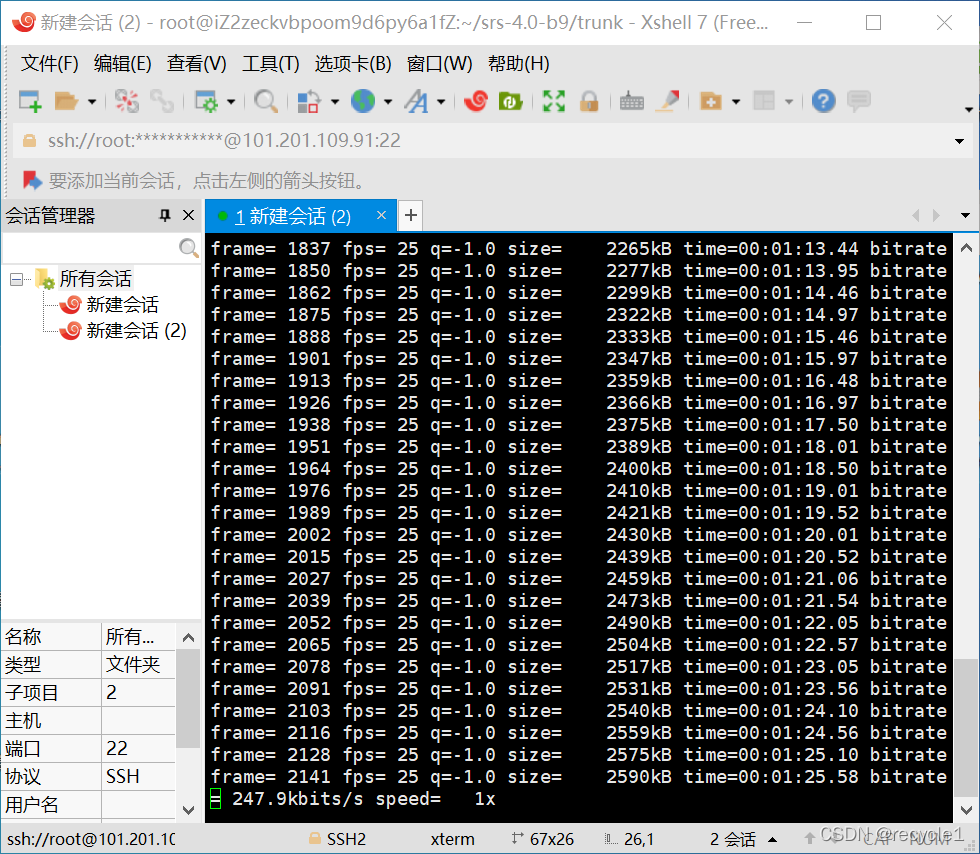Select the 新建会话 (2) tree item

[x=136, y=330]
